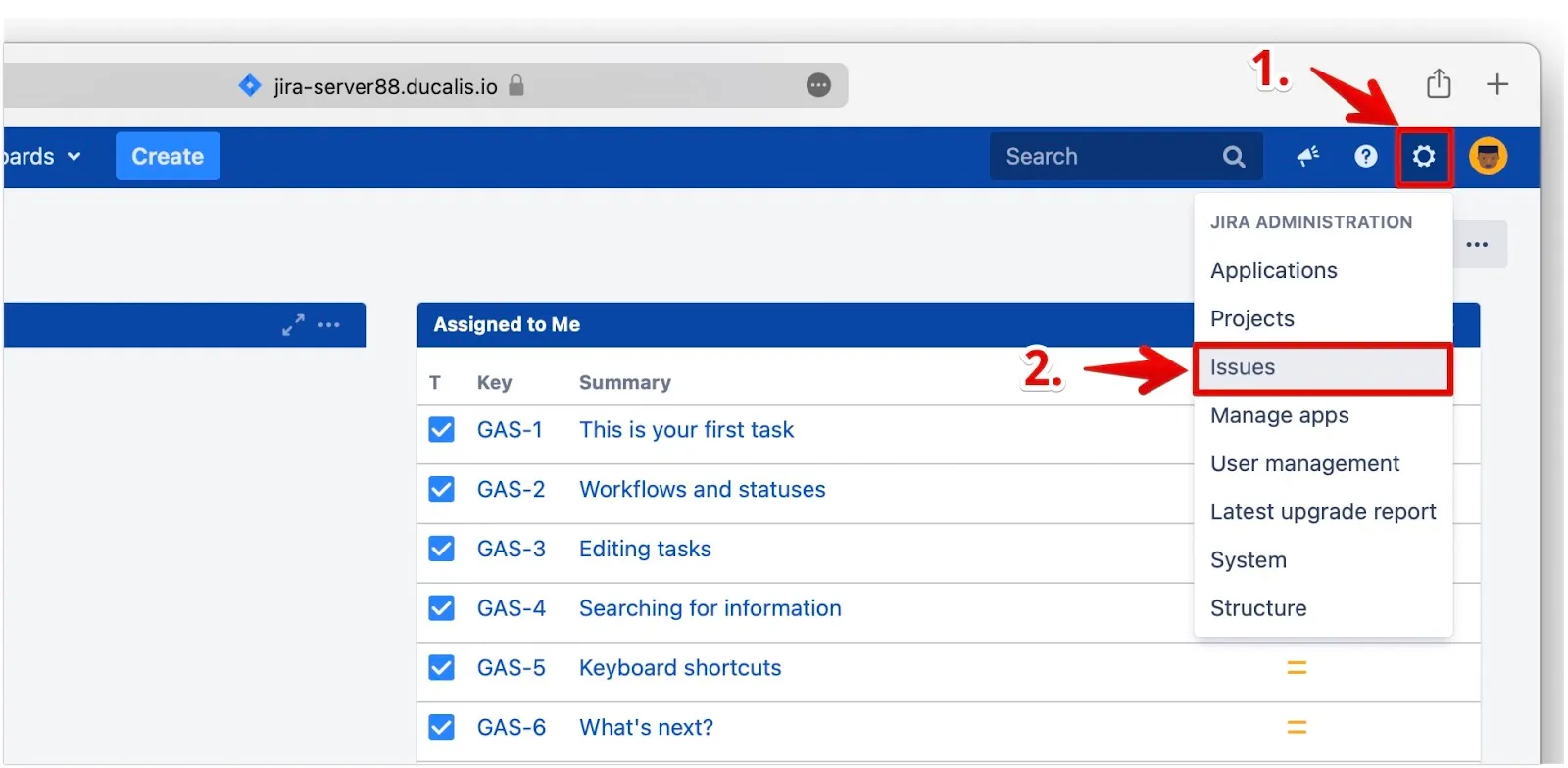The image size is (1568, 768).
Task: Click GAS-6 medium priority icon
Action: 1297,727
